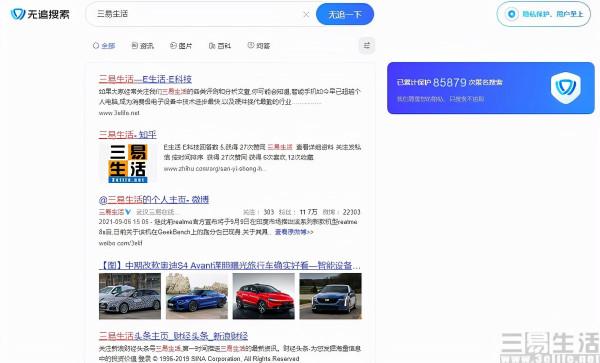Click the www.3elife.net URL text
The width and height of the screenshot is (600, 363).
[x=119, y=113]
